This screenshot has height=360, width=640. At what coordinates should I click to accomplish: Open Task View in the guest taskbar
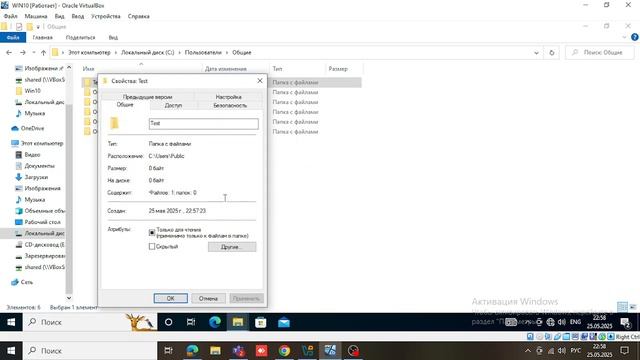click(191, 322)
